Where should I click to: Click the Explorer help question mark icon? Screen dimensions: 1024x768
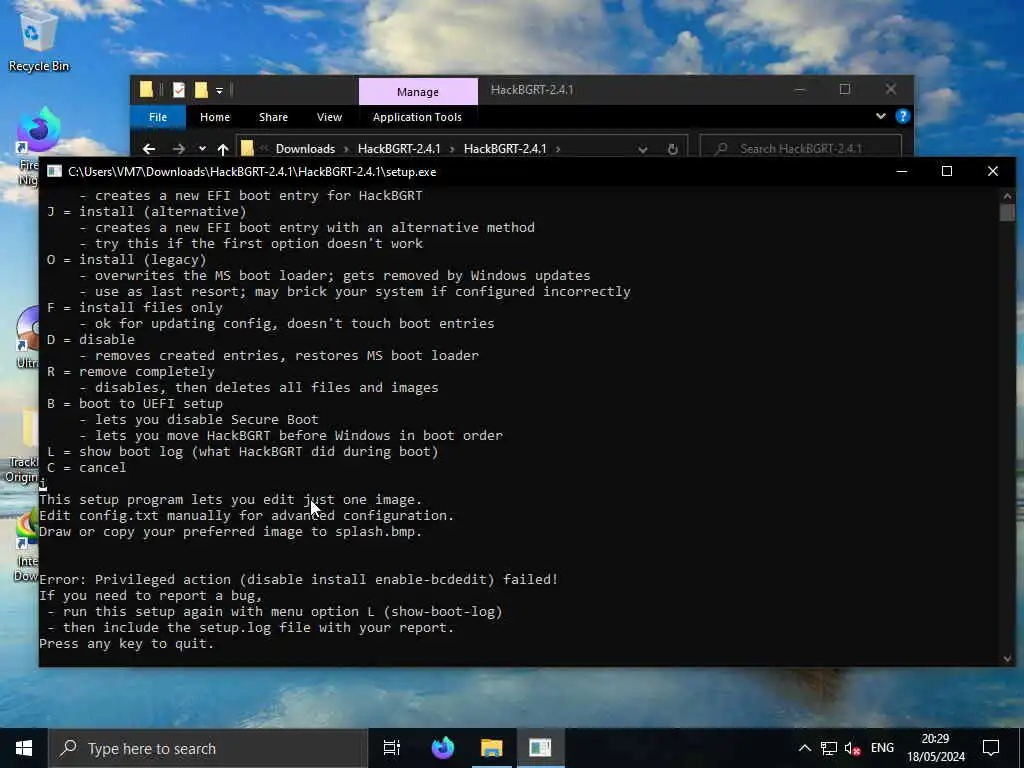903,116
